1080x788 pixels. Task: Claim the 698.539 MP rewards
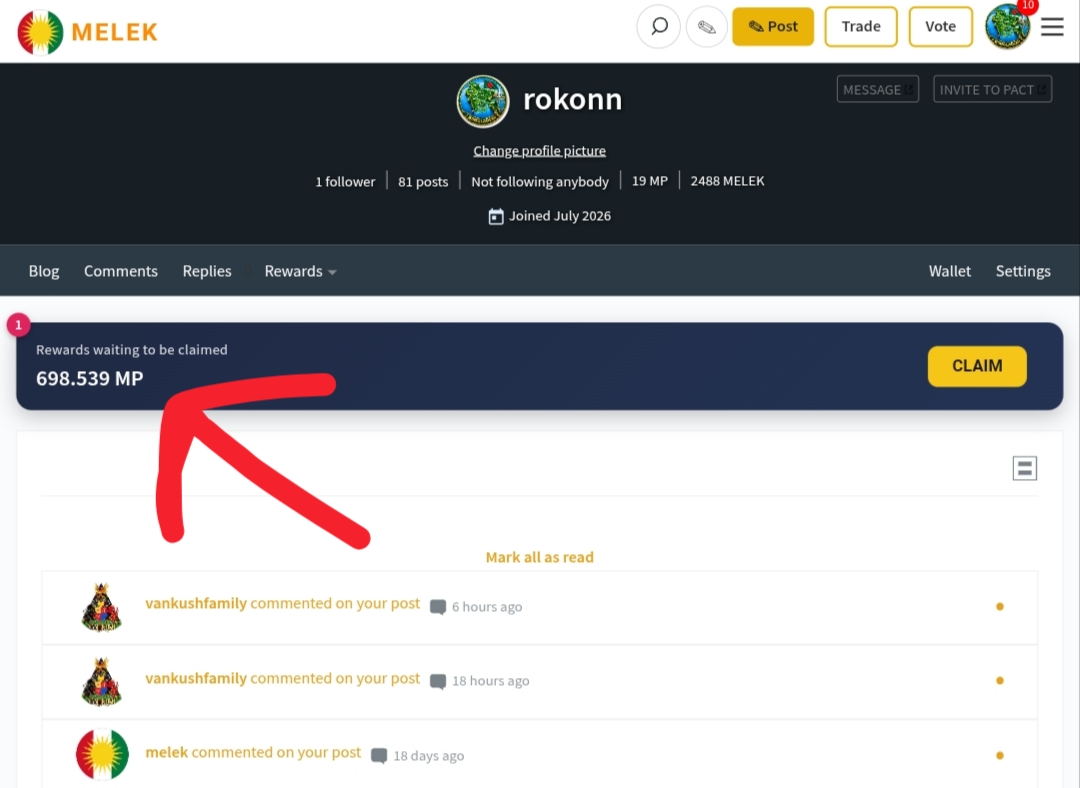click(977, 366)
